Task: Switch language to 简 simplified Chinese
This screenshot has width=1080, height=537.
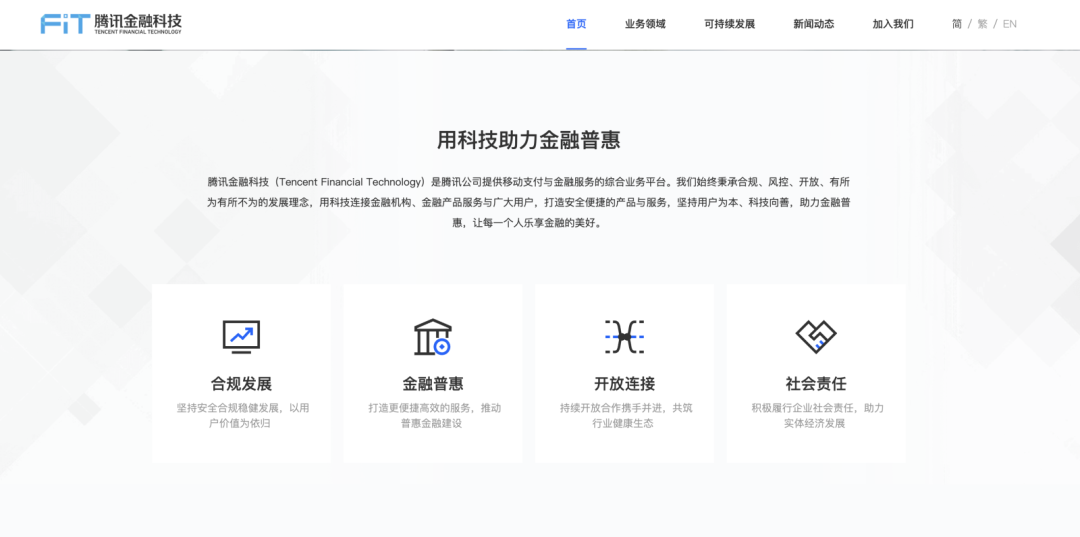Action: 957,24
